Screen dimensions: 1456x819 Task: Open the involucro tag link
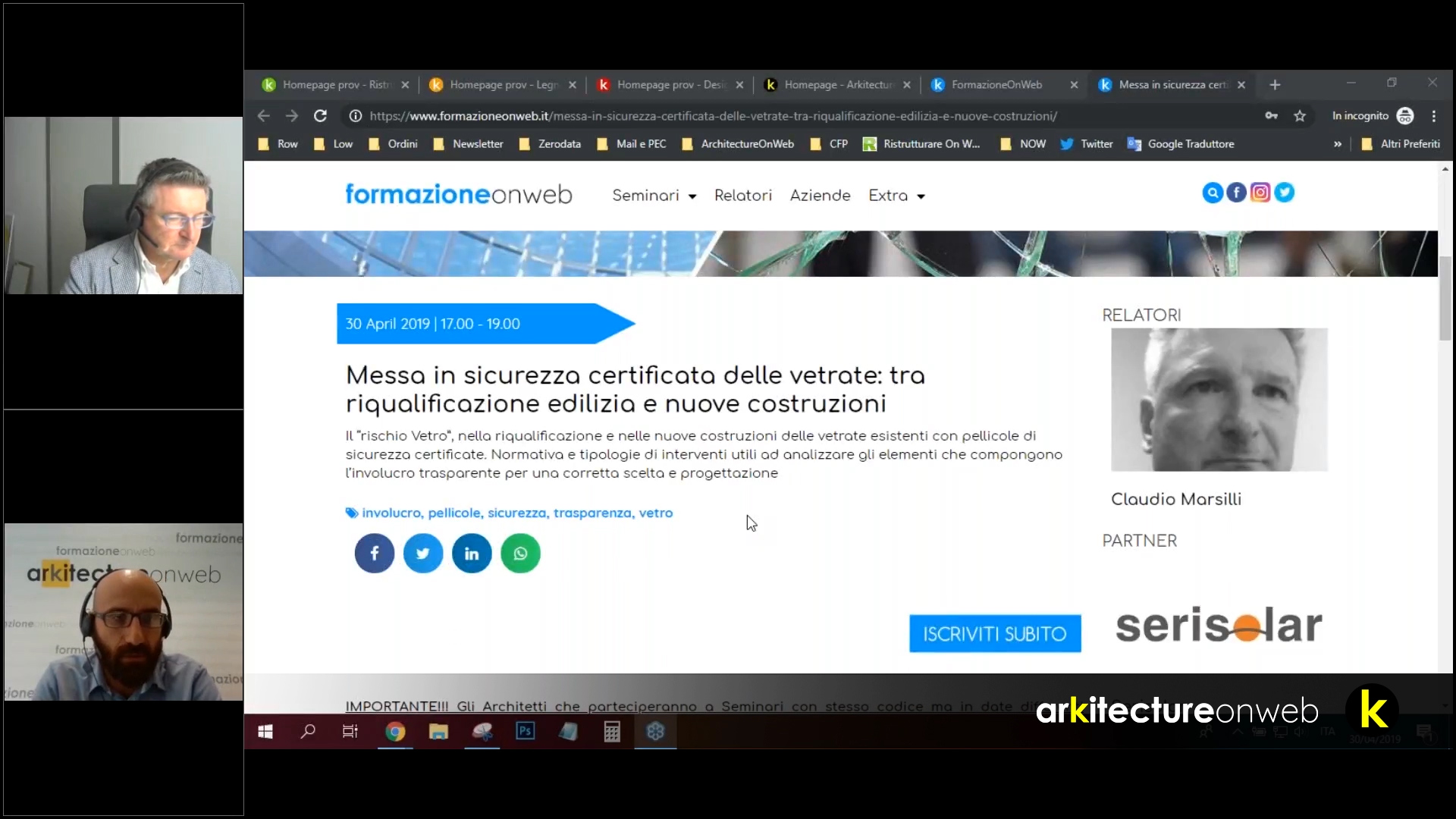[x=391, y=513]
